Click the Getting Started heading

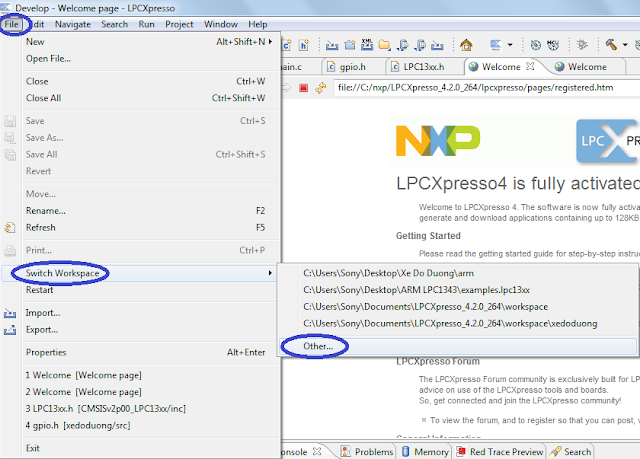428,235
